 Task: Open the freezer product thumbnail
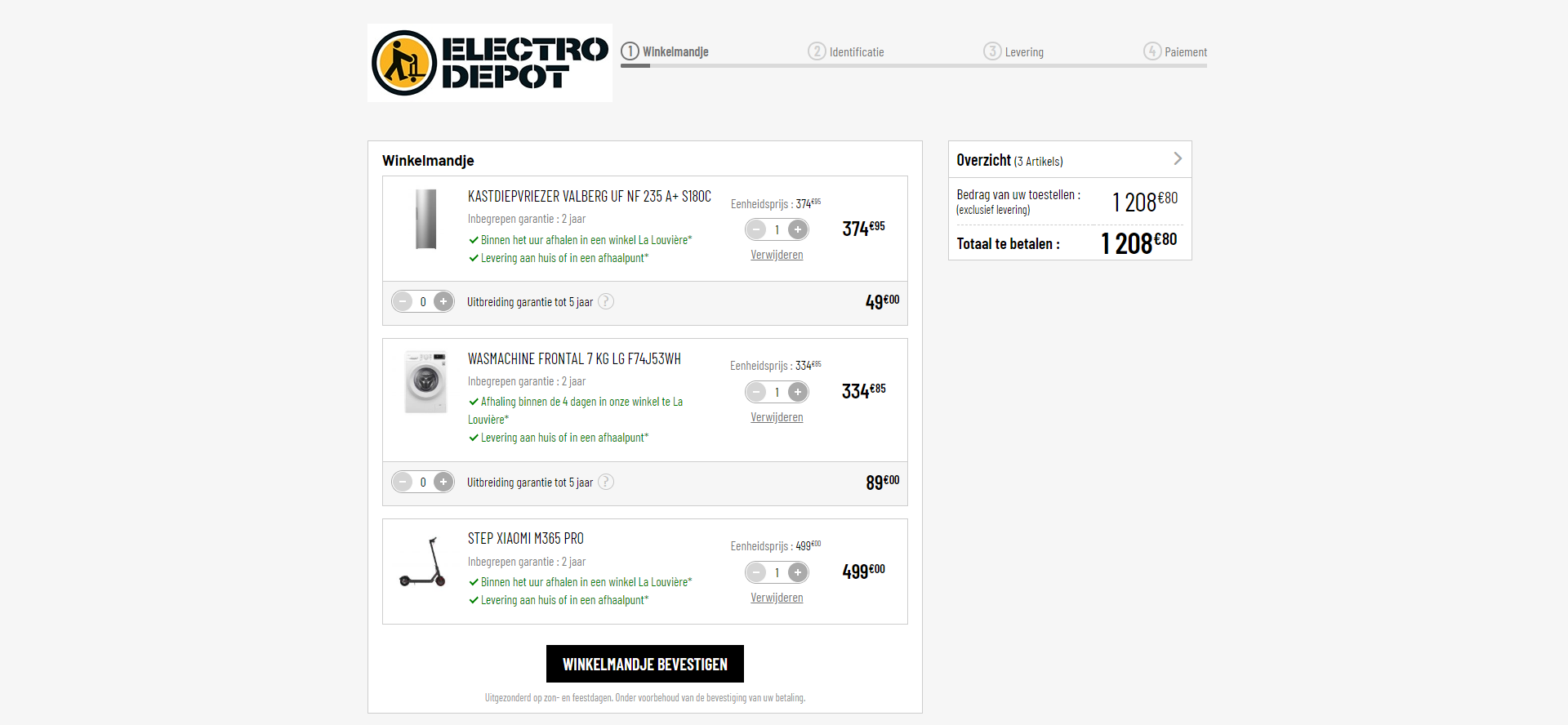(425, 219)
